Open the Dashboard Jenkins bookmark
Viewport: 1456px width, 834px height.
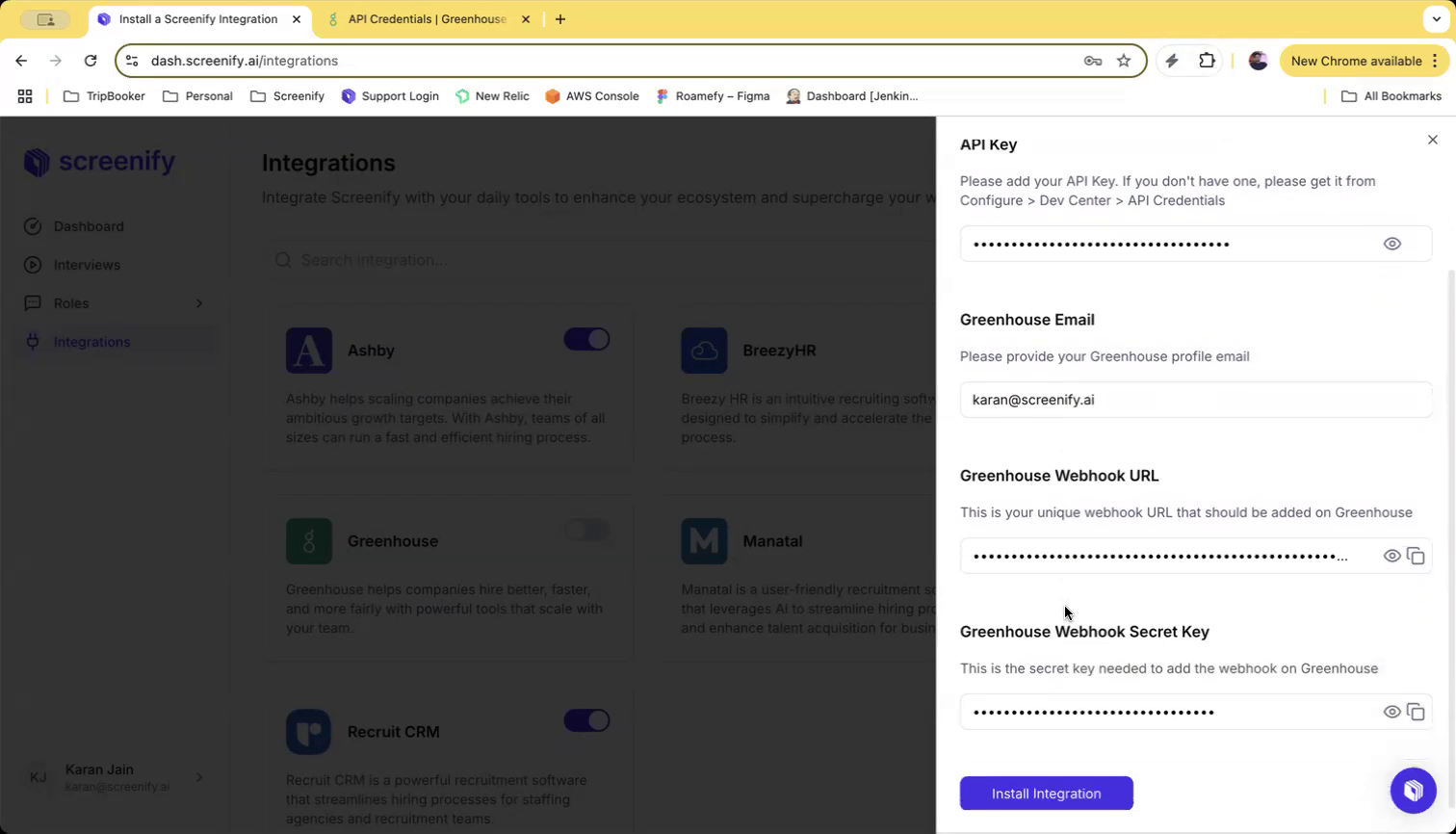click(x=852, y=96)
